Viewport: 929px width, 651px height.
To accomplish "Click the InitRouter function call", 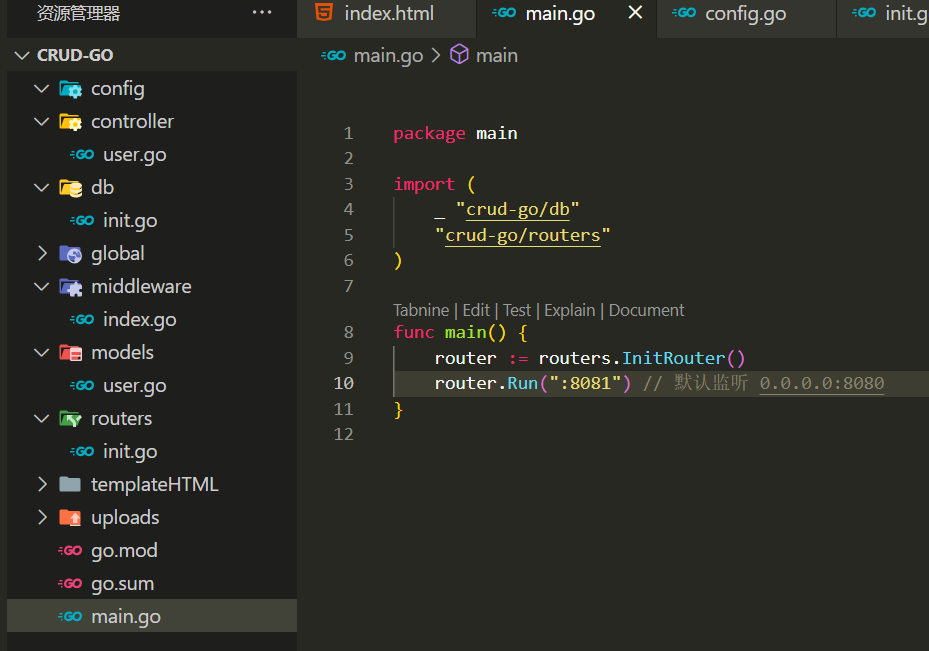I will click(673, 358).
